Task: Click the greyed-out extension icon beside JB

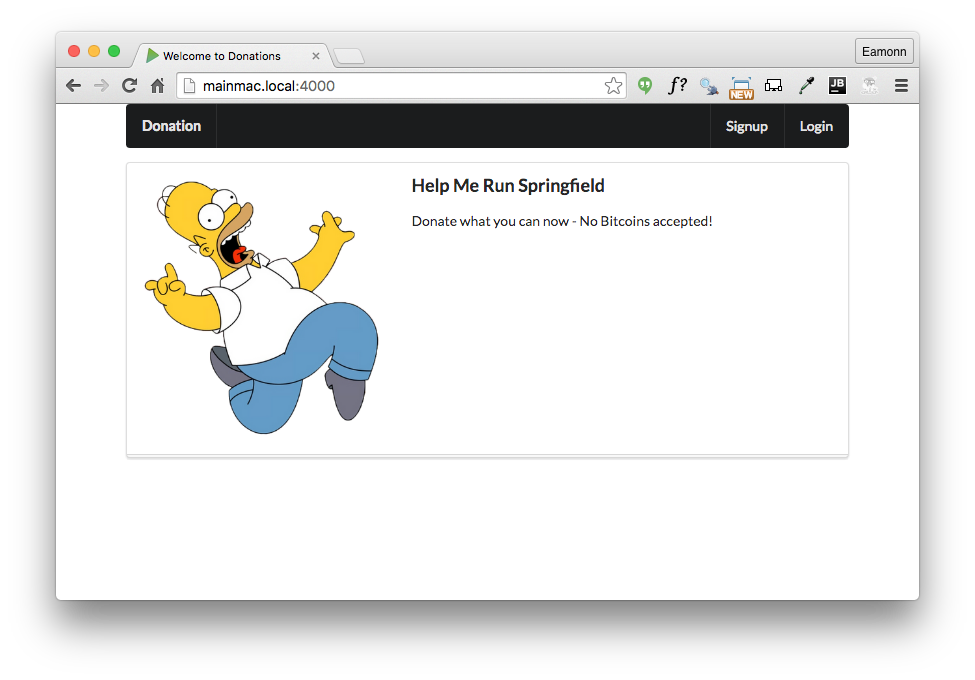Action: point(869,86)
